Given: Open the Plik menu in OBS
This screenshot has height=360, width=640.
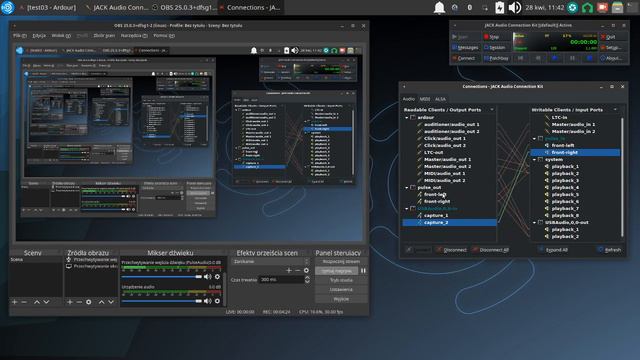Looking at the screenshot, I should point(20,36).
